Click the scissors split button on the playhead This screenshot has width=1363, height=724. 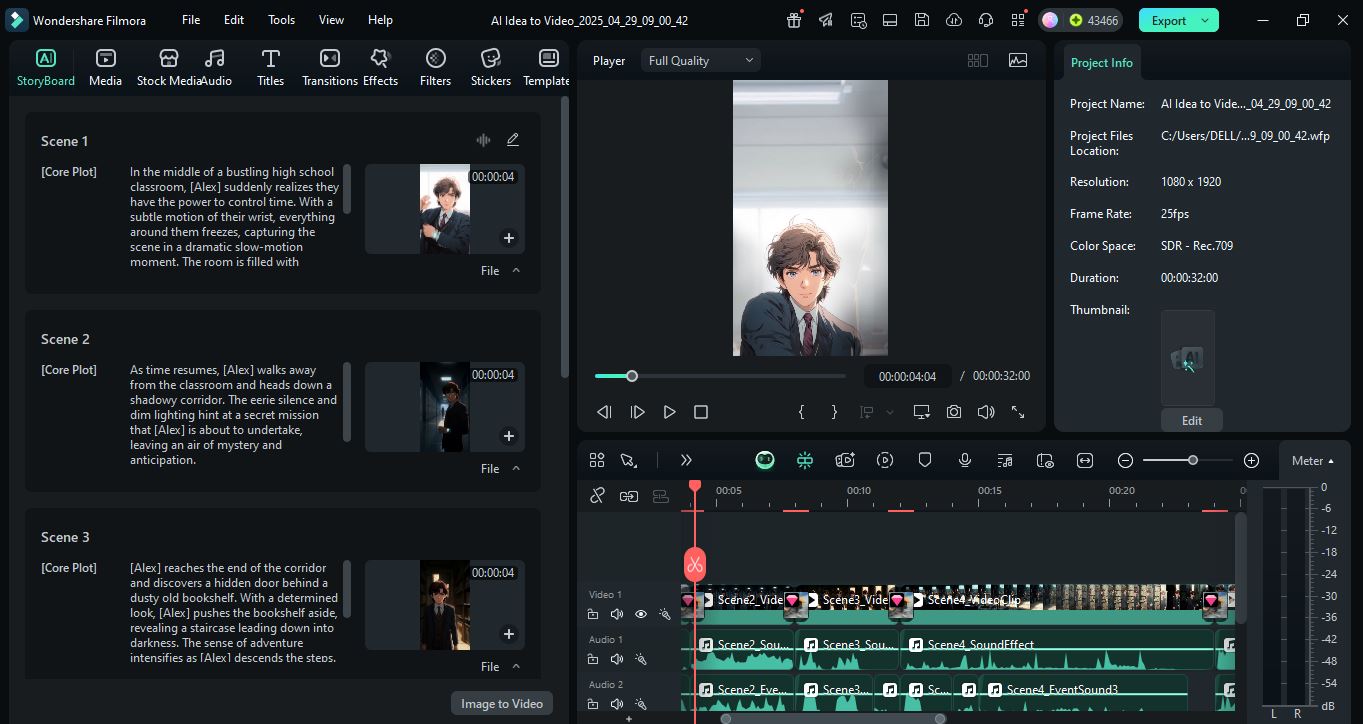point(695,564)
